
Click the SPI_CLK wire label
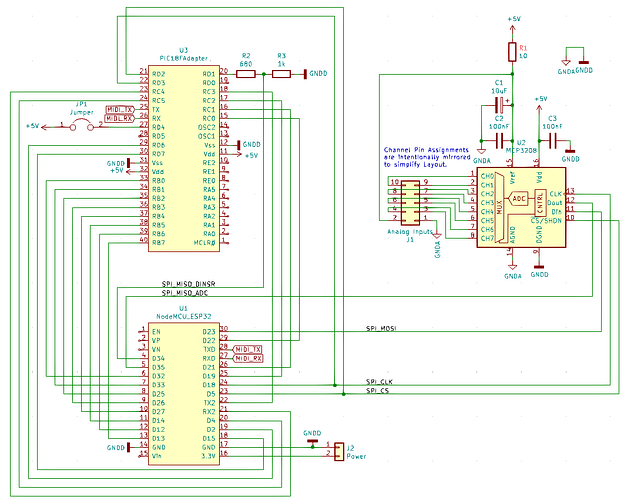pos(379,382)
